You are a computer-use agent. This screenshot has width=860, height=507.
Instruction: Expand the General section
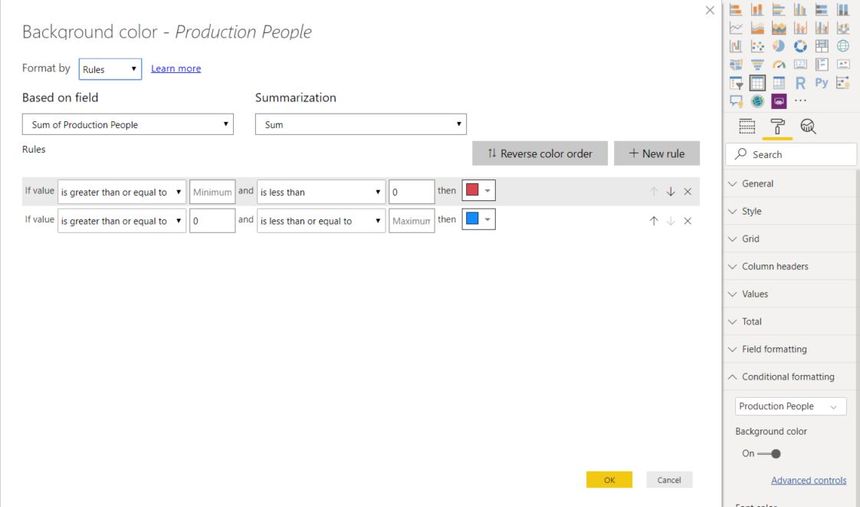(790, 184)
